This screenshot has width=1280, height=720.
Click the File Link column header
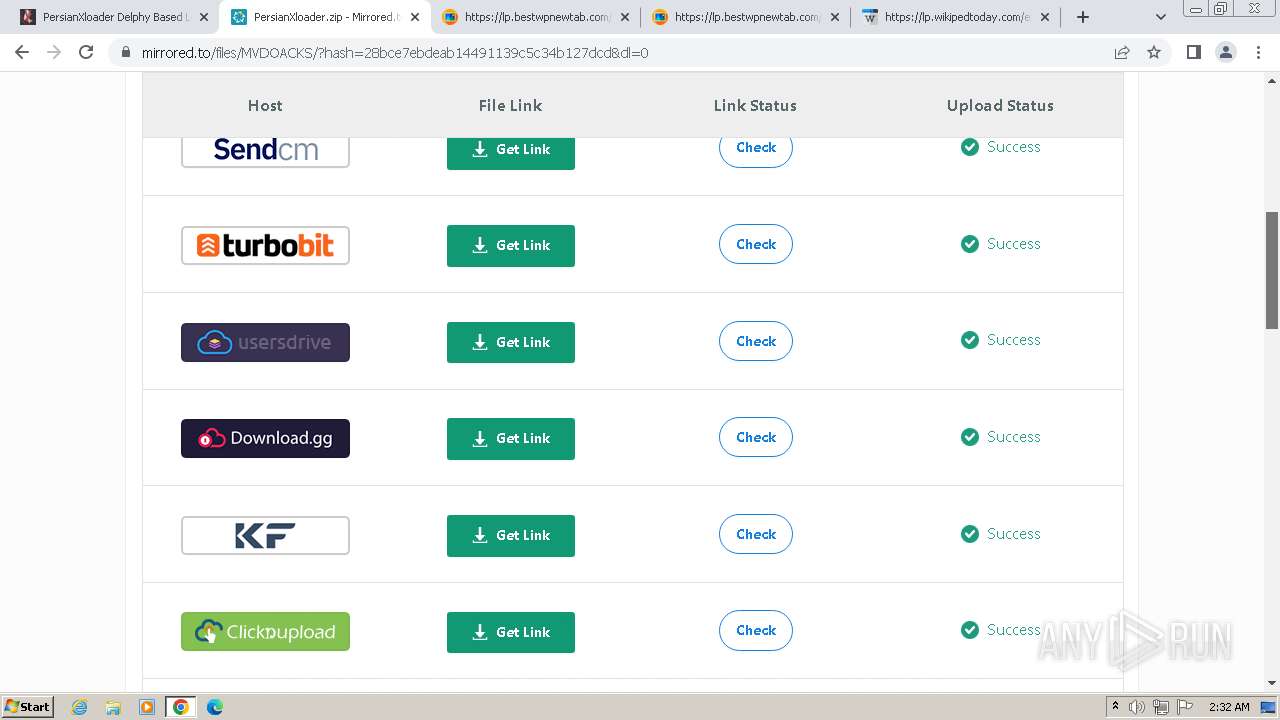pyautogui.click(x=511, y=105)
